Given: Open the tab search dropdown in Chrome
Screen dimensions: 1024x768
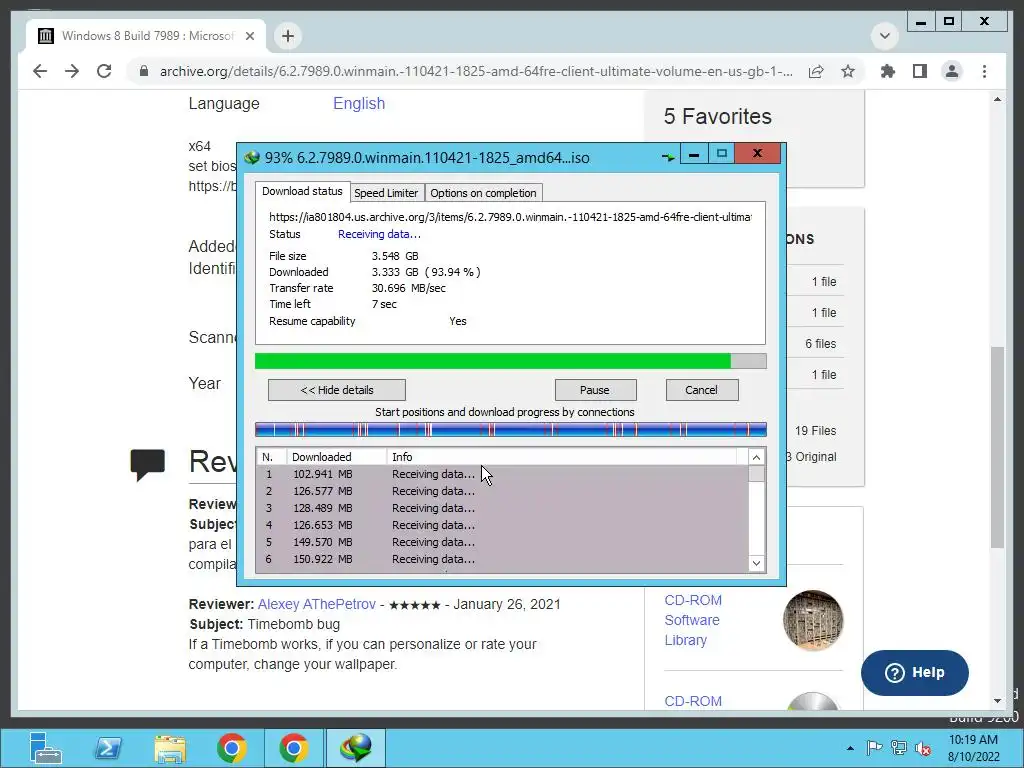Looking at the screenshot, I should coord(885,35).
